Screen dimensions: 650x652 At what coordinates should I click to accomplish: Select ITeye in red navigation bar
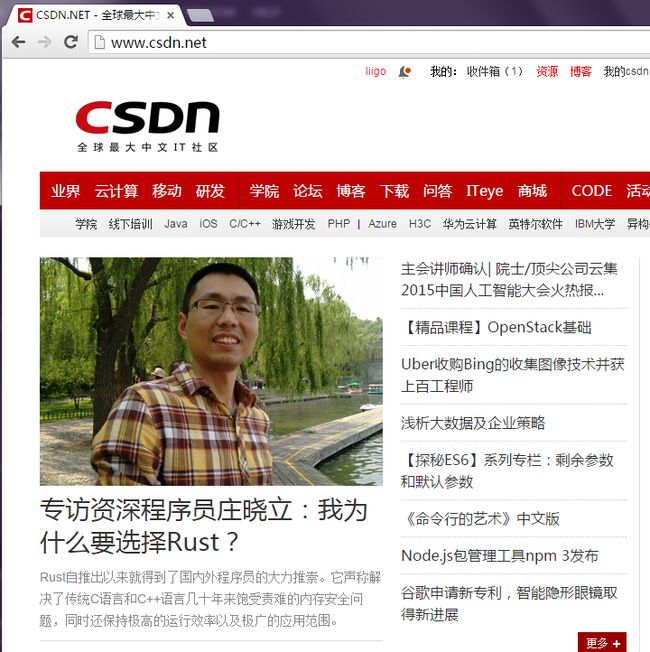[x=484, y=191]
